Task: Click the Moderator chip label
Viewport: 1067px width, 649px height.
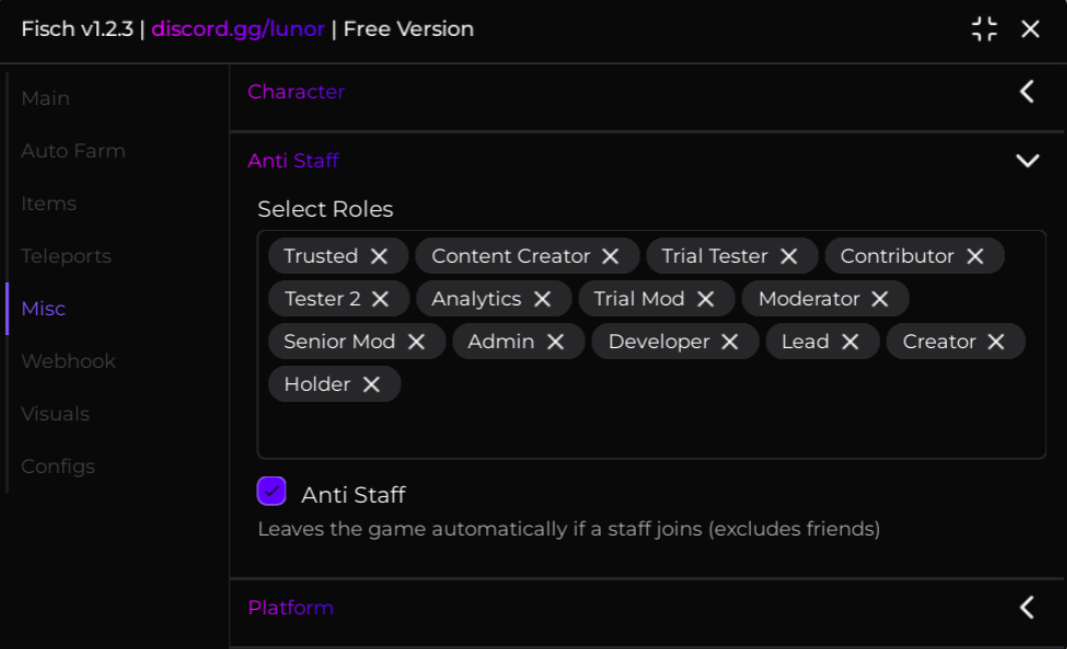Action: point(809,299)
